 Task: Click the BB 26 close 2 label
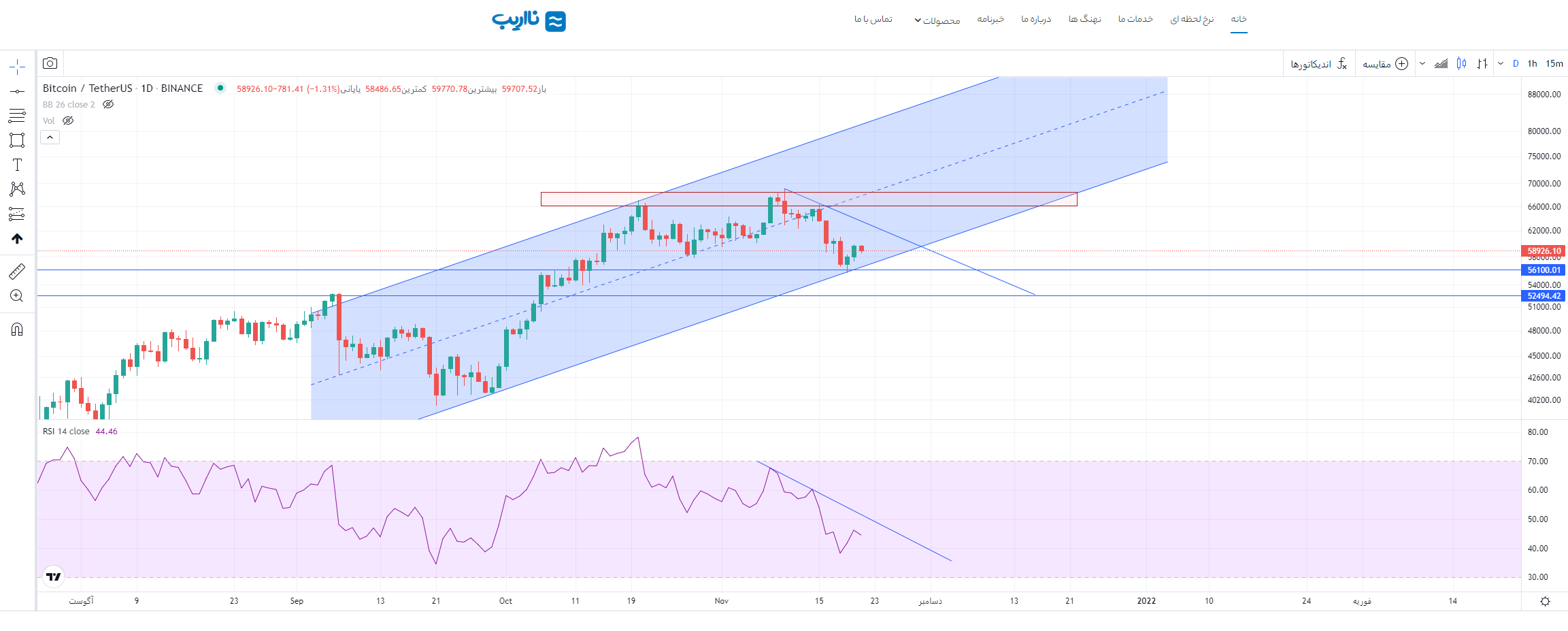coord(69,104)
